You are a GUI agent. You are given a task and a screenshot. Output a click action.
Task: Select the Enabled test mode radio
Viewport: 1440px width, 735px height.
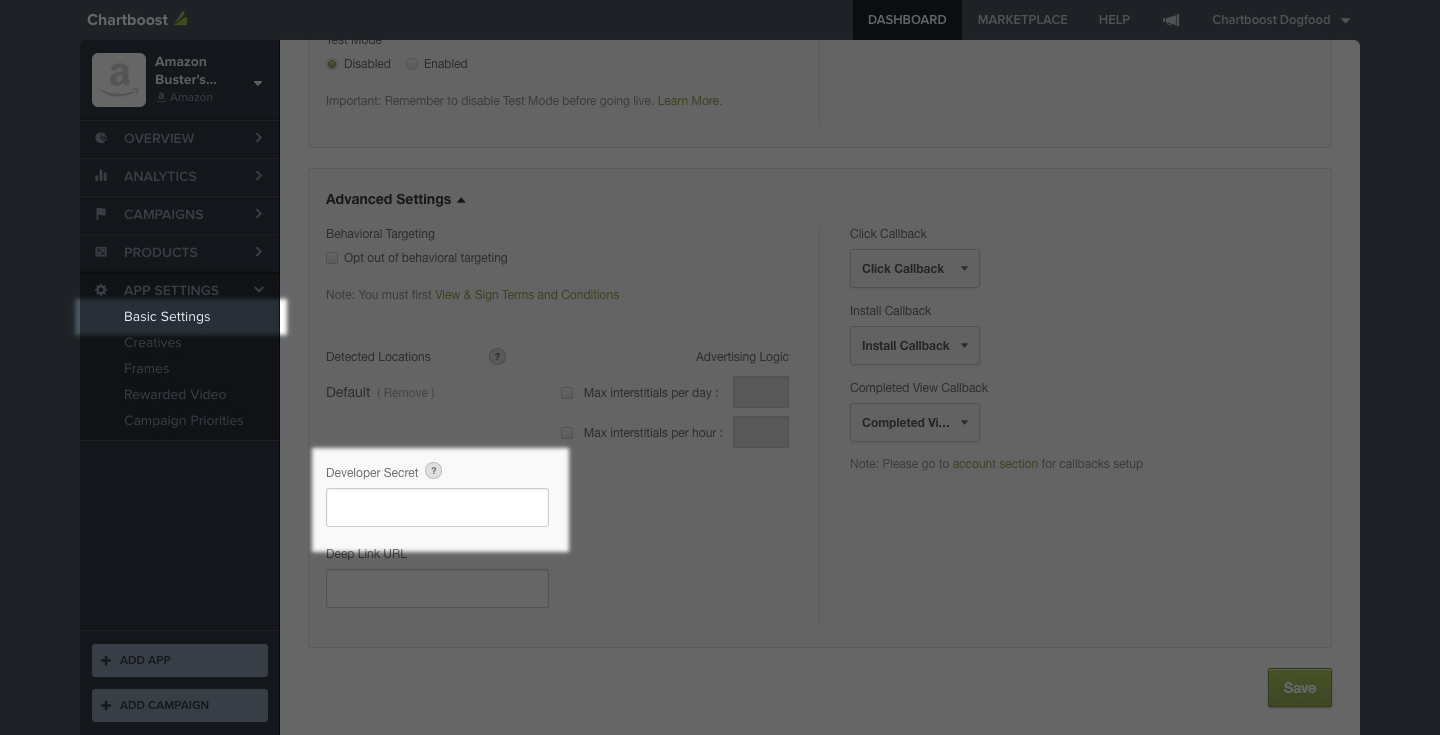tap(411, 64)
